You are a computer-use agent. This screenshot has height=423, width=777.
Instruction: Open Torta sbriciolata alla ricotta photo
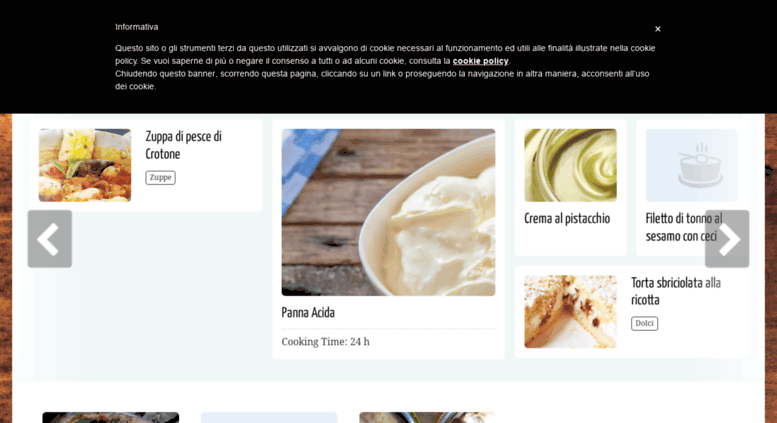click(x=570, y=312)
